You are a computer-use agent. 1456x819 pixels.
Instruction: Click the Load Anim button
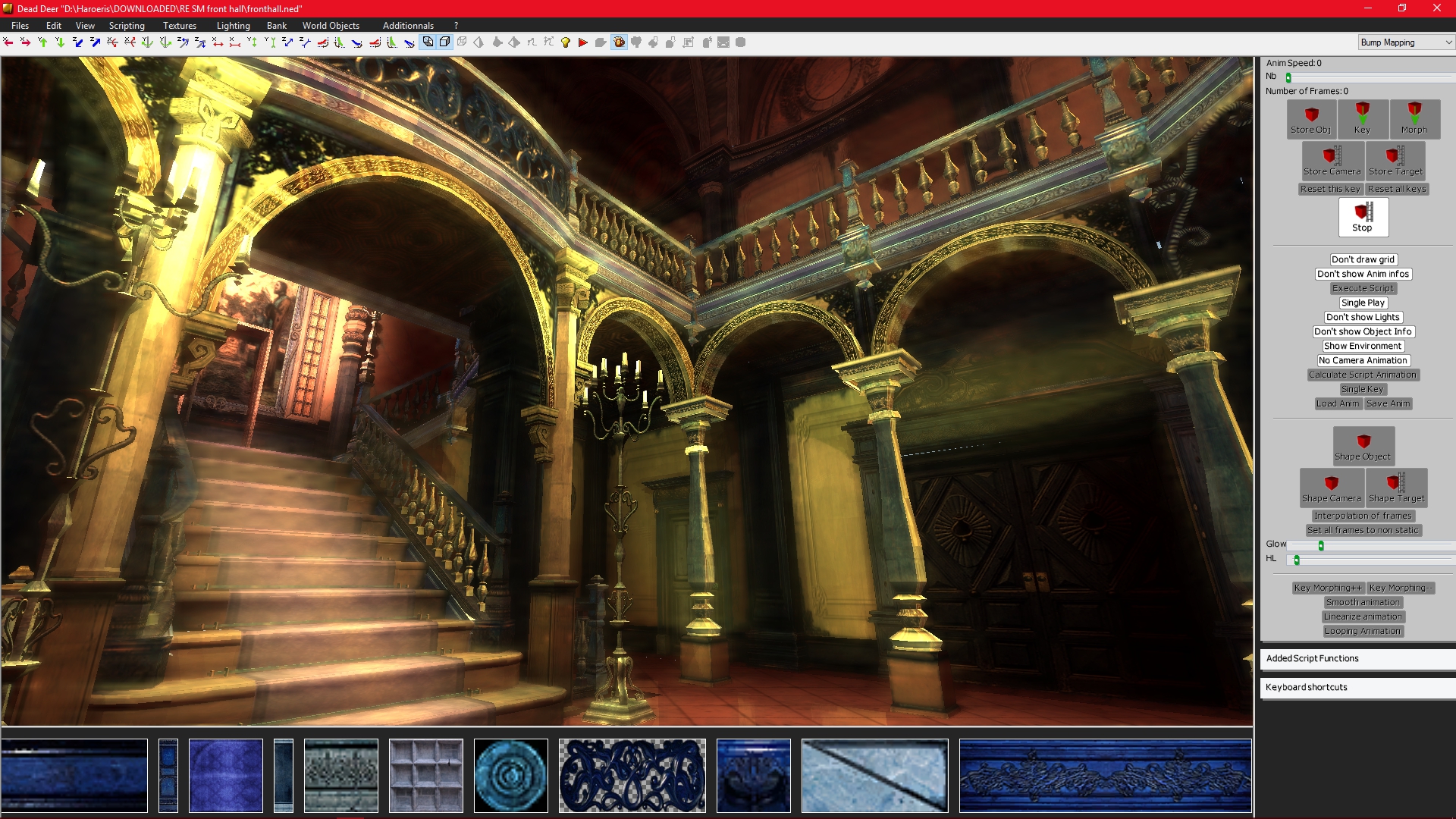coord(1338,403)
